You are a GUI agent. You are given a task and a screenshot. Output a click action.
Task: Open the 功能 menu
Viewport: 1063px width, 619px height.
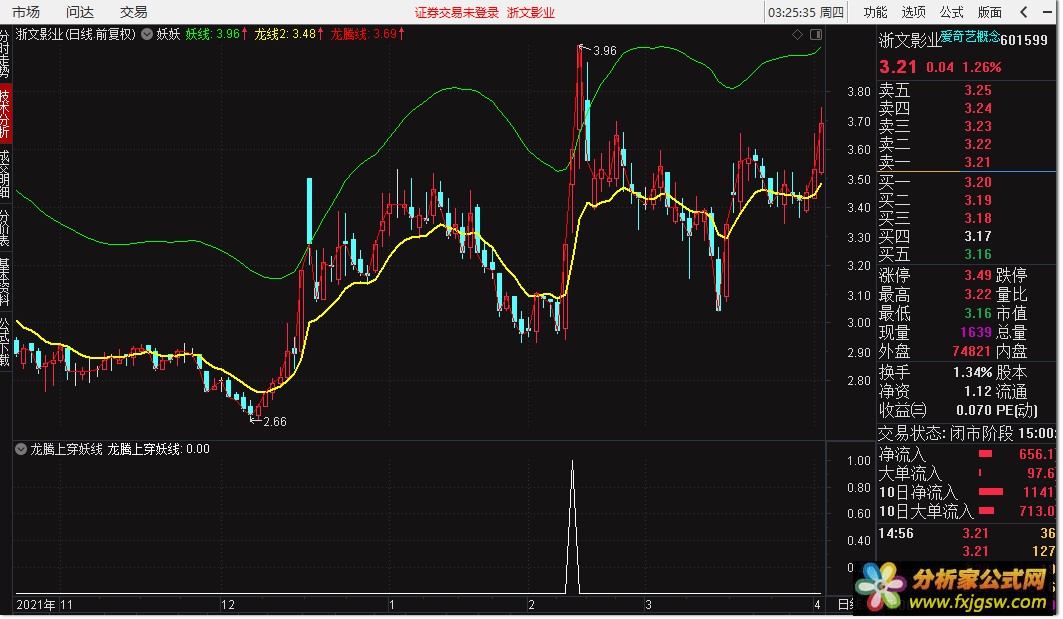(875, 12)
